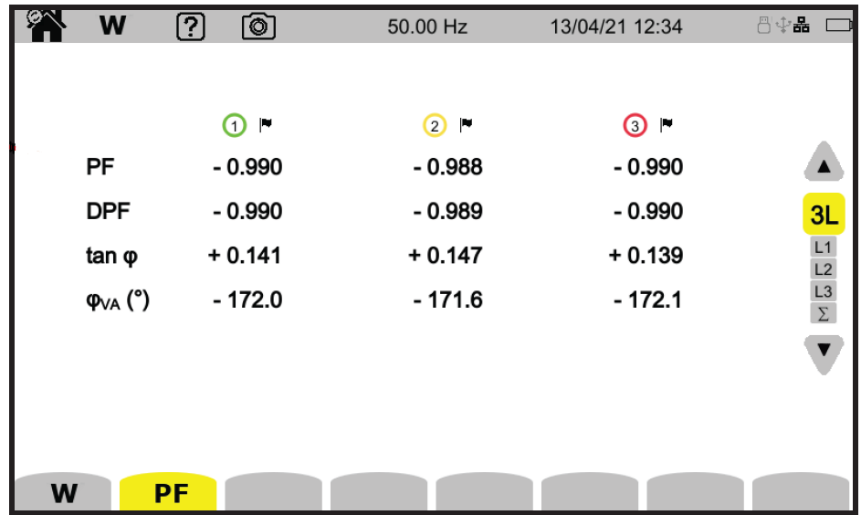Click the battery status icon
This screenshot has width=861, height=515.
pyautogui.click(x=838, y=27)
